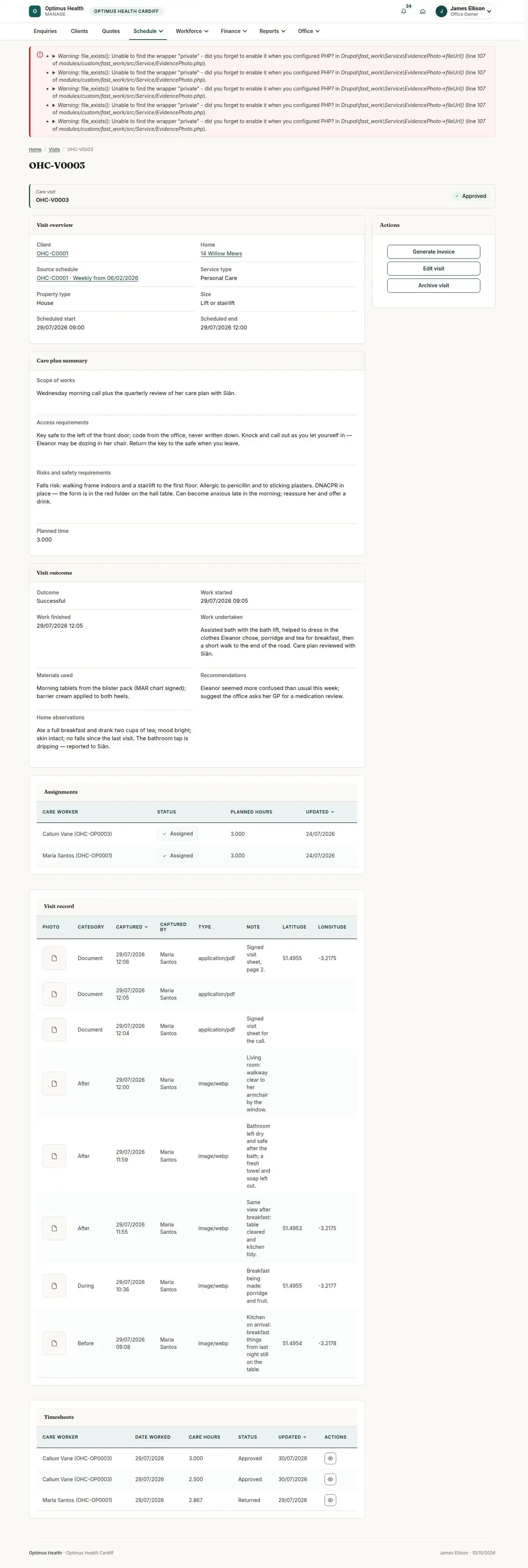528x1568 pixels.
Task: Open the notifications bell icon
Action: pyautogui.click(x=403, y=11)
